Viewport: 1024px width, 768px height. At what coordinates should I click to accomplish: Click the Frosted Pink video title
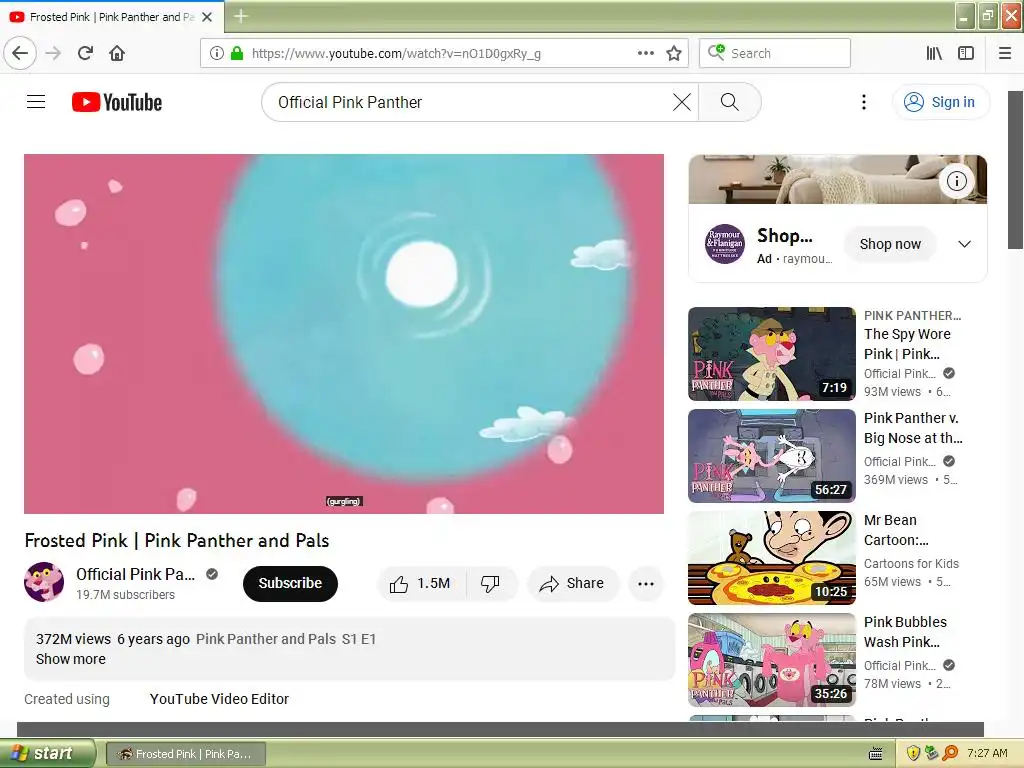point(176,540)
